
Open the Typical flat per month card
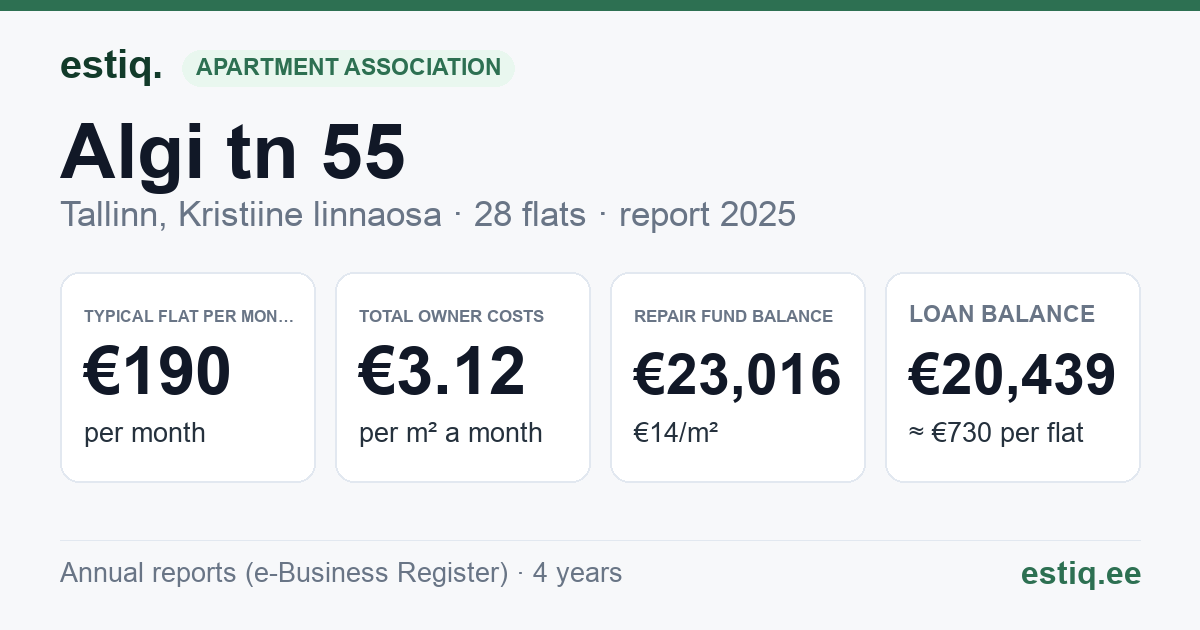(188, 377)
